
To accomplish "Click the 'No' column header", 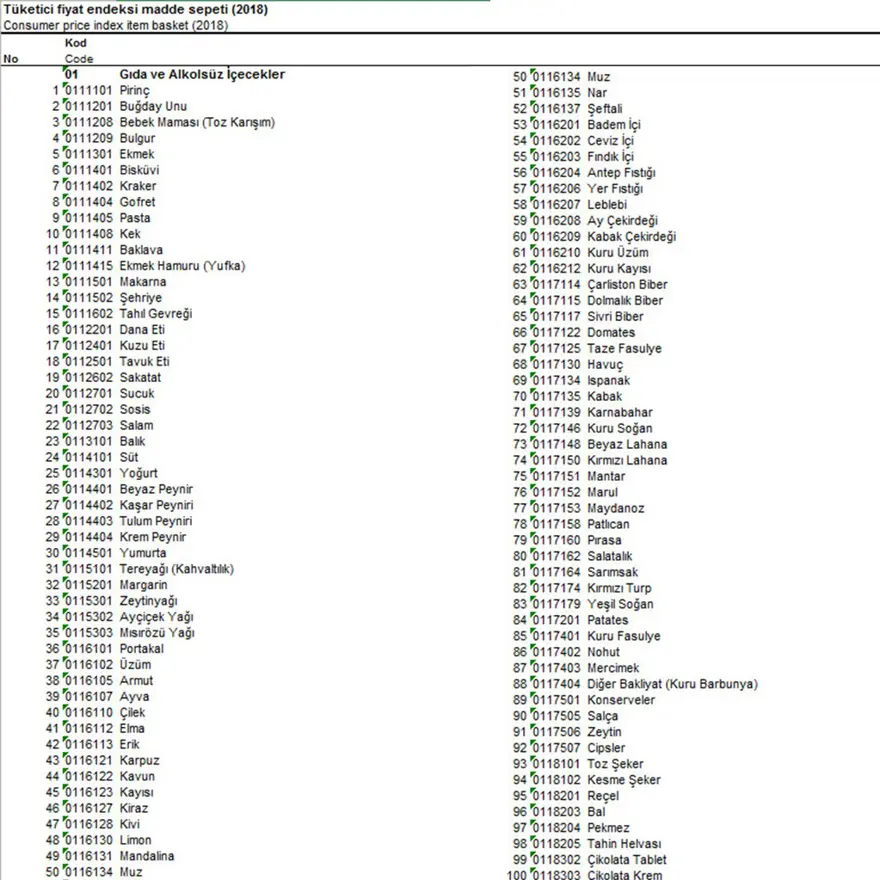I will pos(11,59).
